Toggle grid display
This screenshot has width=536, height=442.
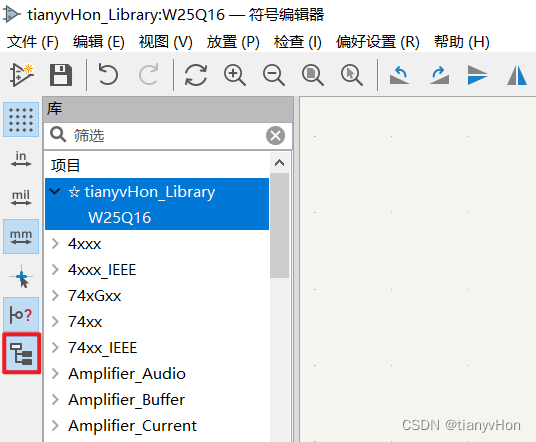tap(21, 120)
